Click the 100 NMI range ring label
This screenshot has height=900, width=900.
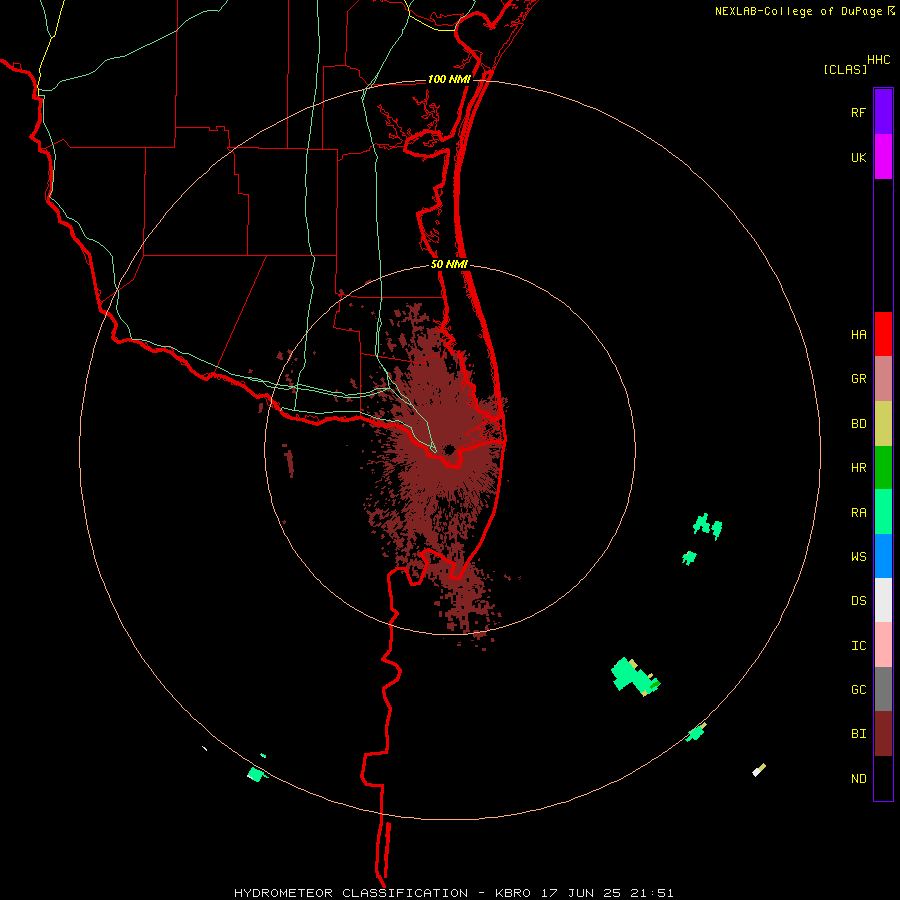tap(449, 79)
